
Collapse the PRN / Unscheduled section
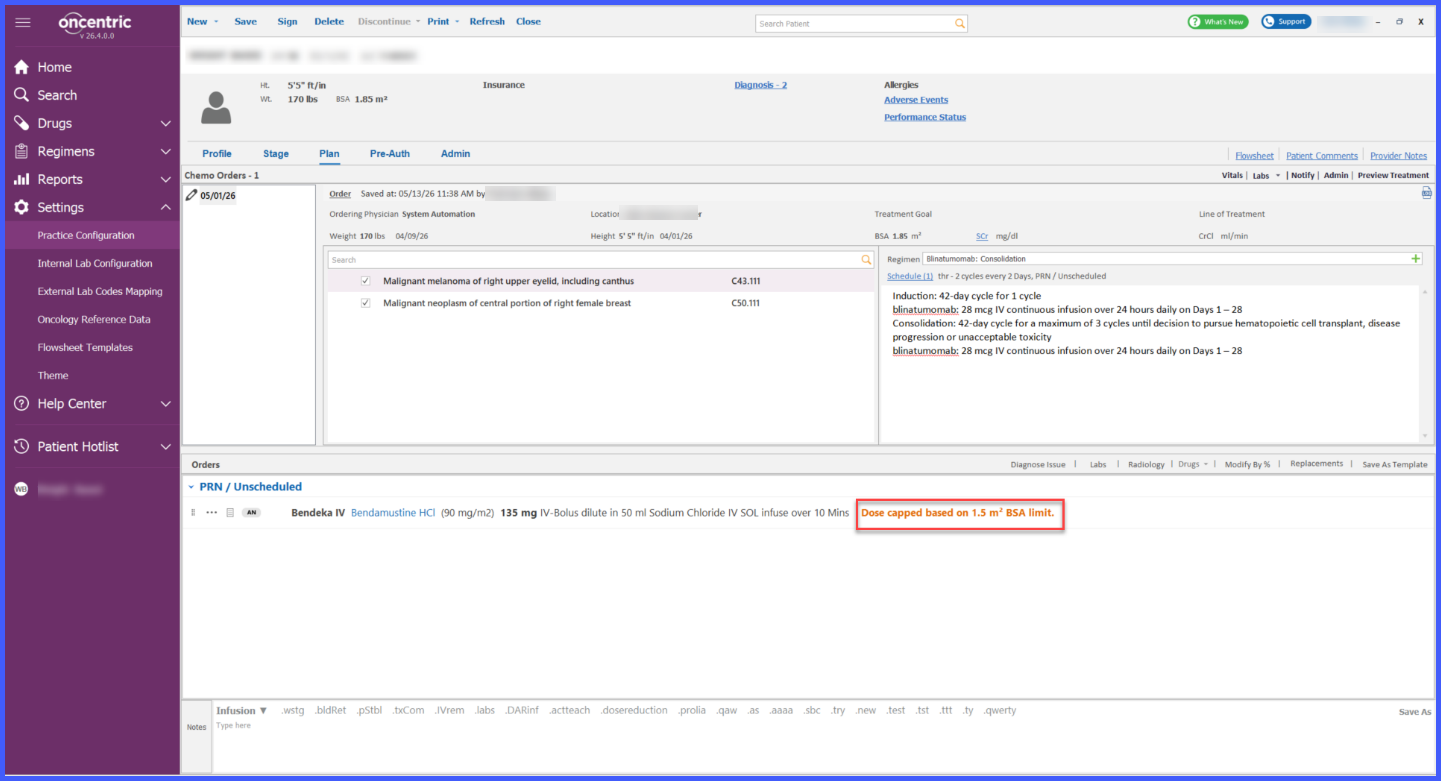tap(191, 487)
